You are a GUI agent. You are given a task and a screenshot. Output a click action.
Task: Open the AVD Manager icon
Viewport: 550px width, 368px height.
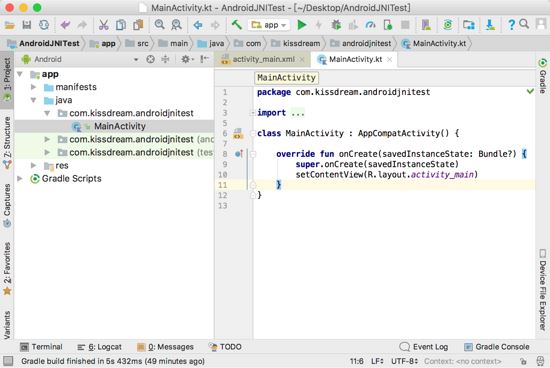point(426,25)
